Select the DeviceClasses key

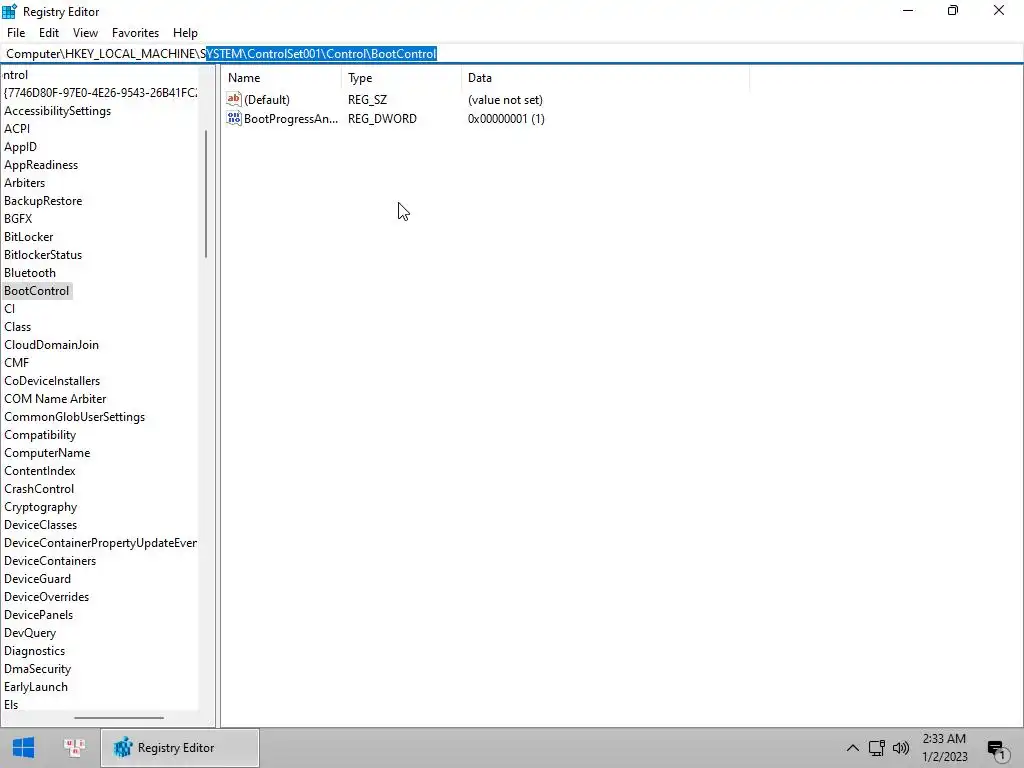click(40, 525)
